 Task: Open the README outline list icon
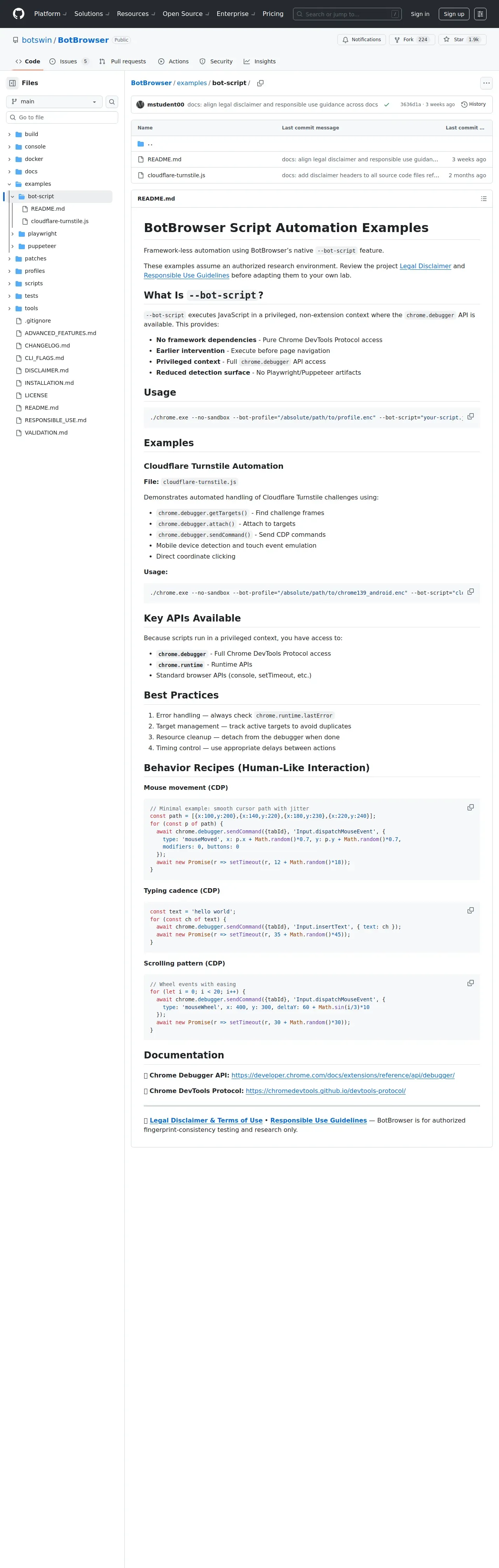pos(484,199)
